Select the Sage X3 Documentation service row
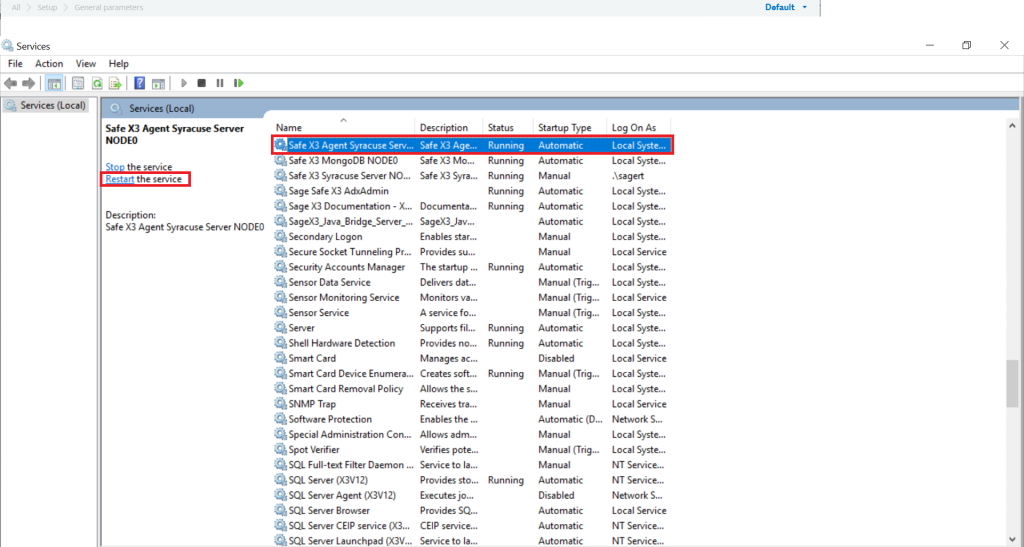The image size is (1024, 547). tap(472, 206)
